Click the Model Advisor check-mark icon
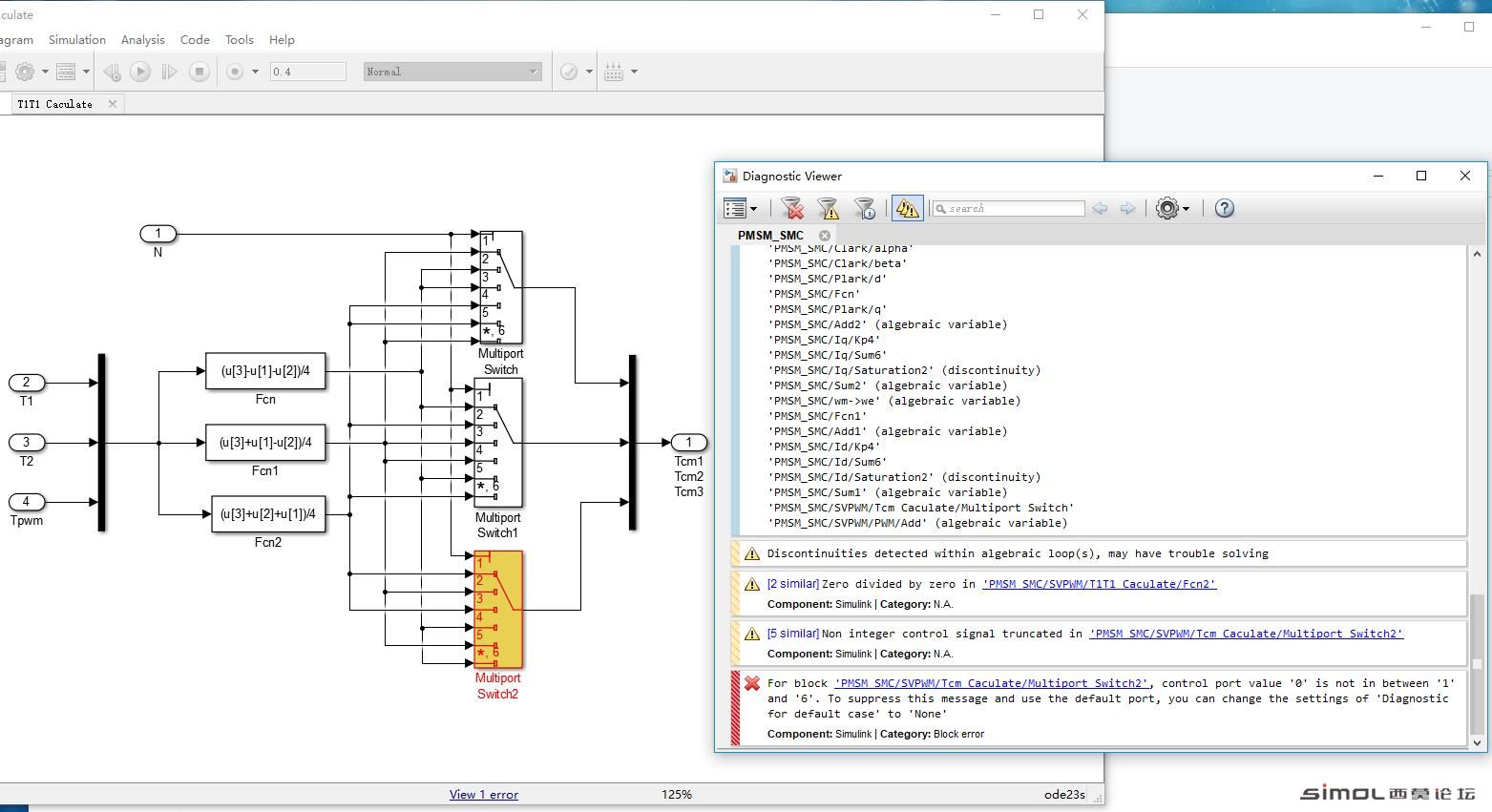The height and width of the screenshot is (812, 1492). pyautogui.click(x=569, y=72)
